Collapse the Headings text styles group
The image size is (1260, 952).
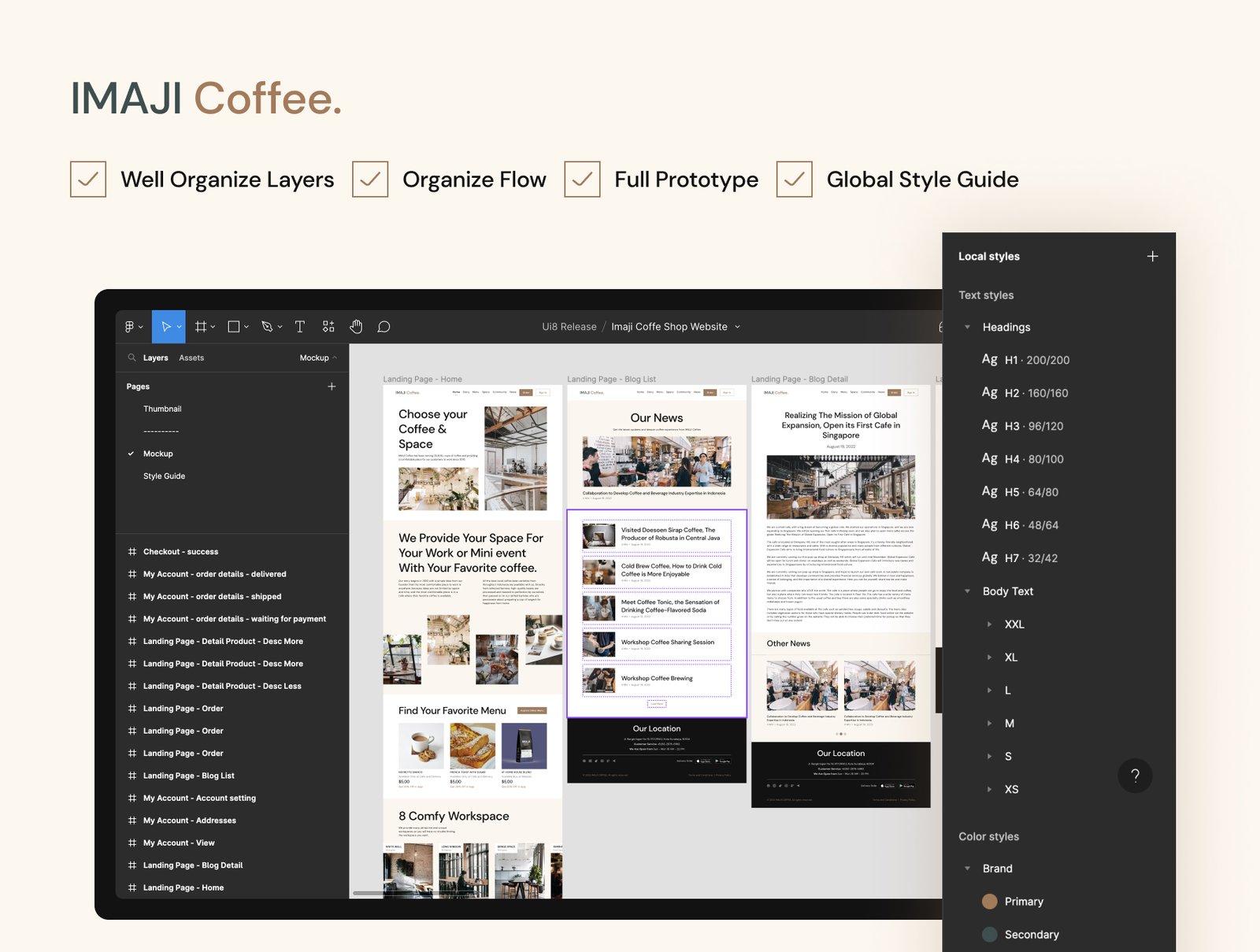click(x=968, y=328)
